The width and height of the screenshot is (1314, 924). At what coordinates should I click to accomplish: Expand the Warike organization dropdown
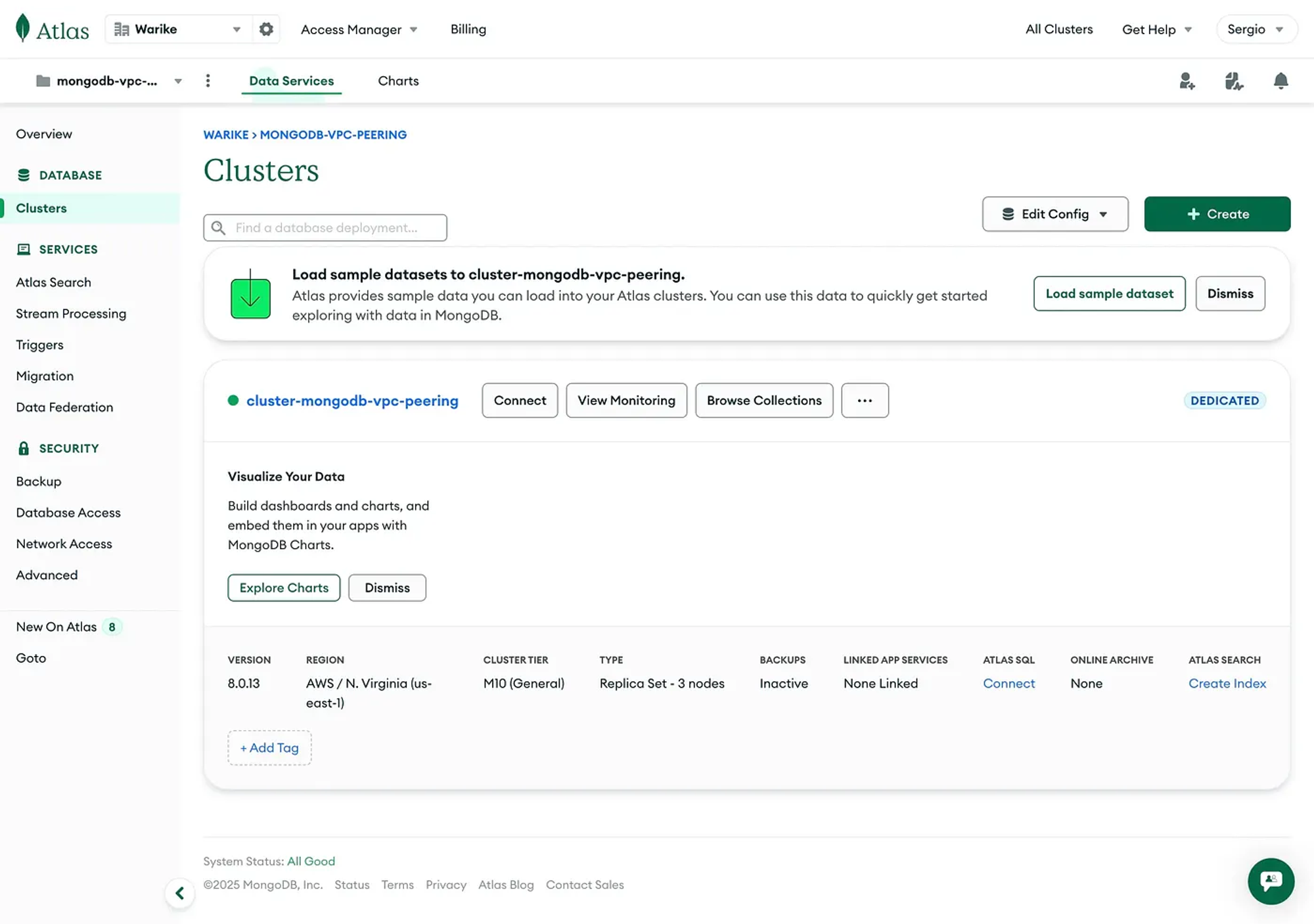[178, 29]
